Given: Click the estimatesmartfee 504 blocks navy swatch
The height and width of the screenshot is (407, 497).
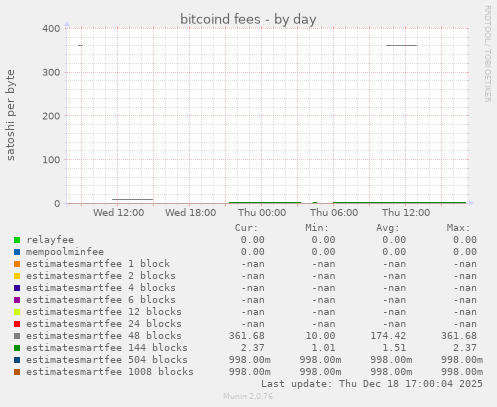Looking at the screenshot, I should click(x=17, y=360).
